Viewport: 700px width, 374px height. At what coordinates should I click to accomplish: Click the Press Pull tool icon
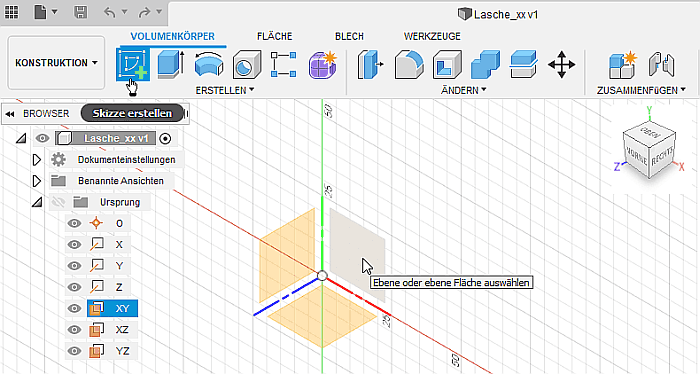click(370, 65)
